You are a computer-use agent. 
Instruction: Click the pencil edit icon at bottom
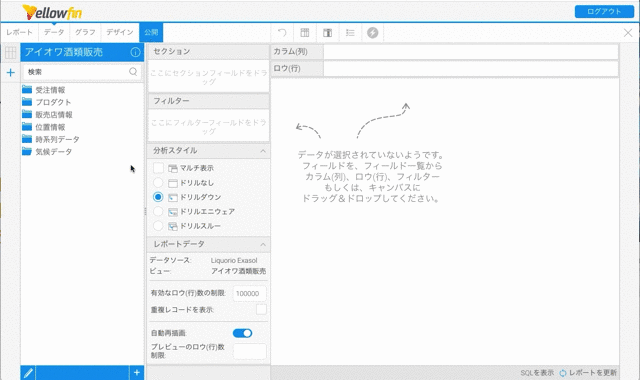(28, 373)
